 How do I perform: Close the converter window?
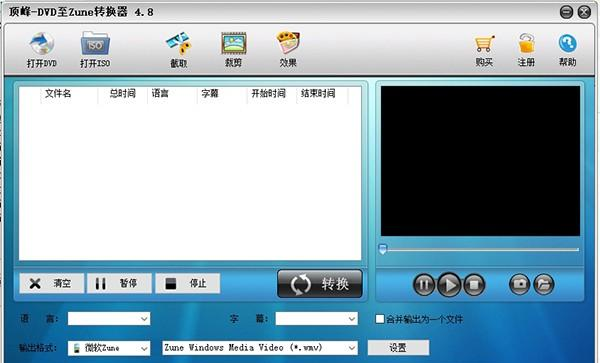tap(584, 12)
